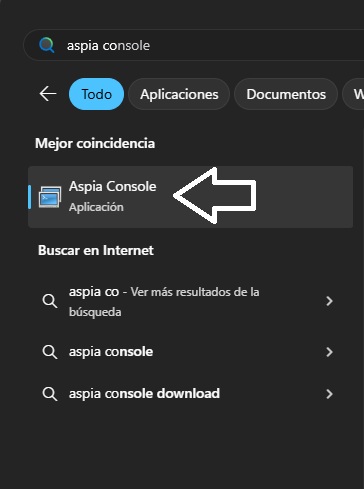This screenshot has height=489, width=364.
Task: Expand 'aspia console download' suggestion chevron
Action: click(x=329, y=394)
